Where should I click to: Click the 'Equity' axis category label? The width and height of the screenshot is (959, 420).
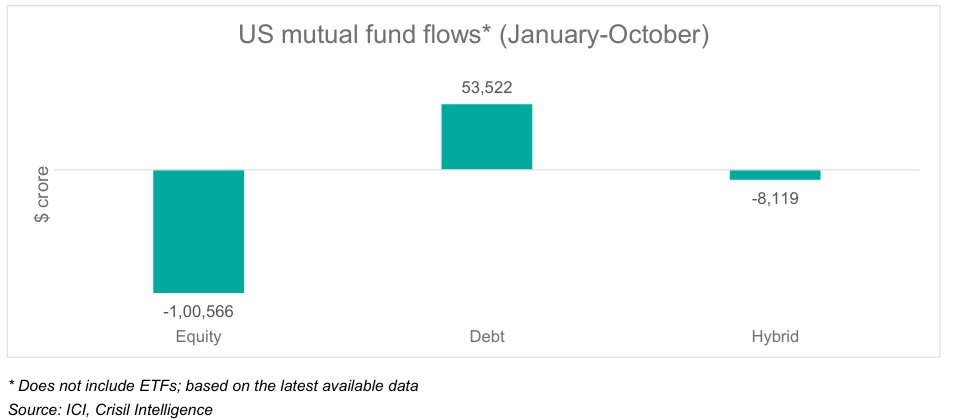click(198, 337)
